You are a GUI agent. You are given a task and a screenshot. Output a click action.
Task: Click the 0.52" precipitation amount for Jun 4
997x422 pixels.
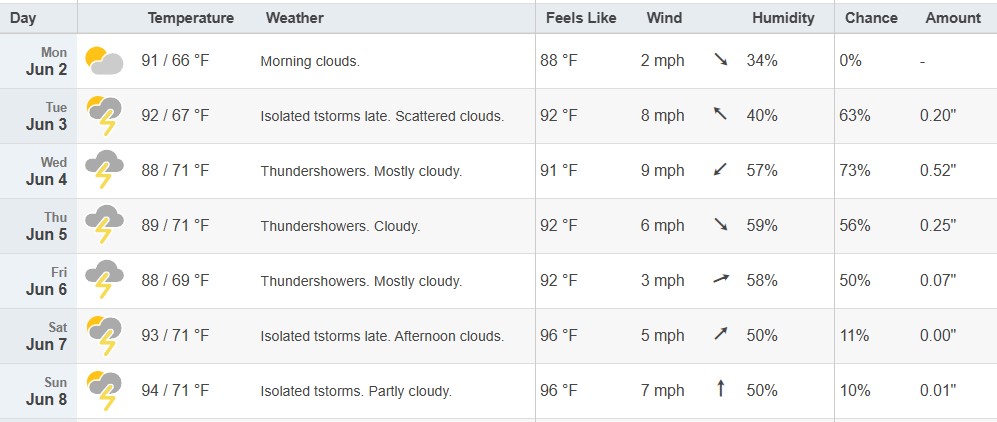(x=938, y=170)
